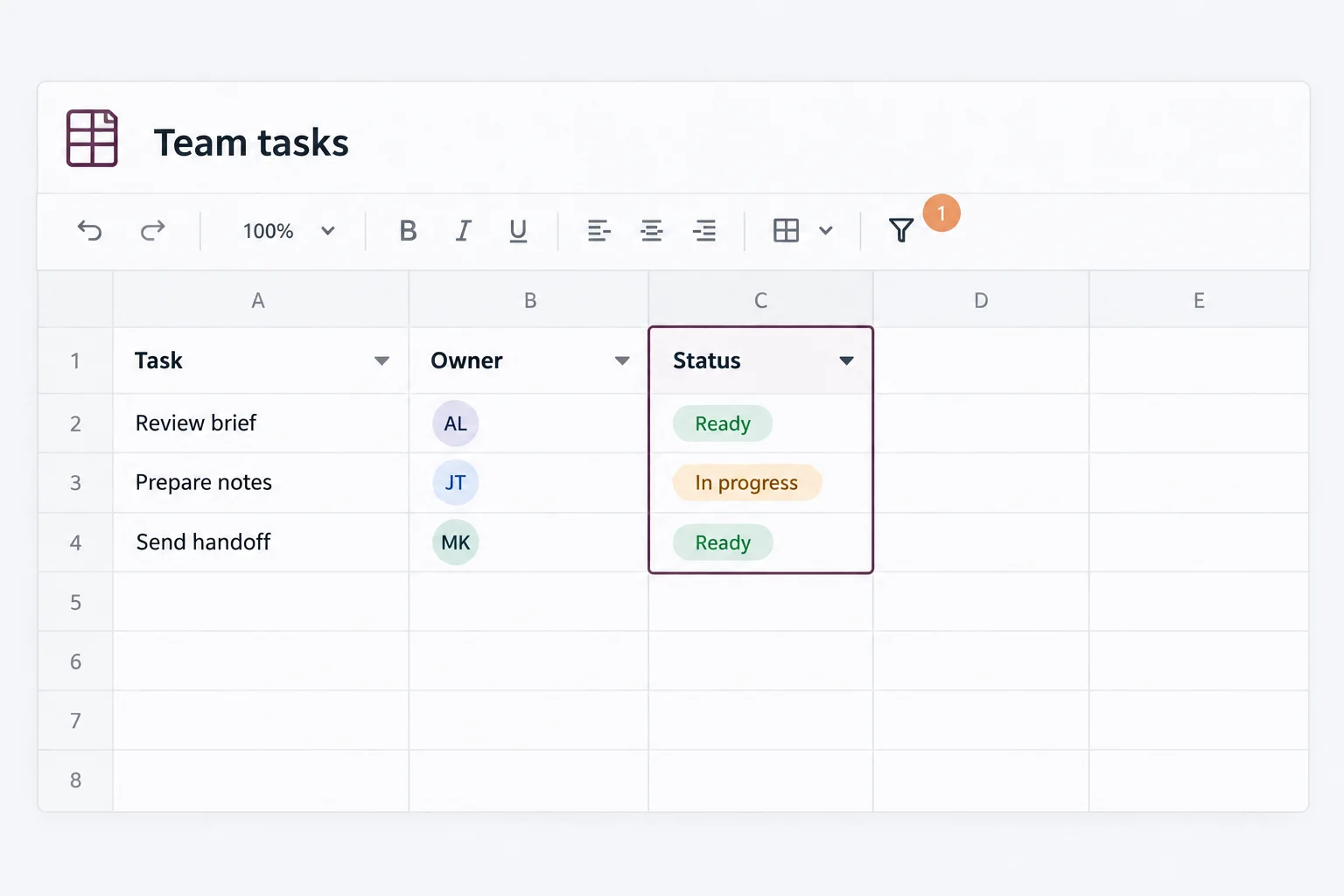The height and width of the screenshot is (896, 1344).
Task: Align text left
Action: tap(598, 231)
